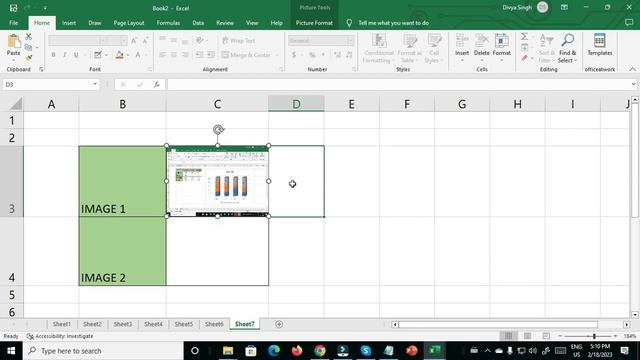Open the Windows Start button

[x=11, y=351]
